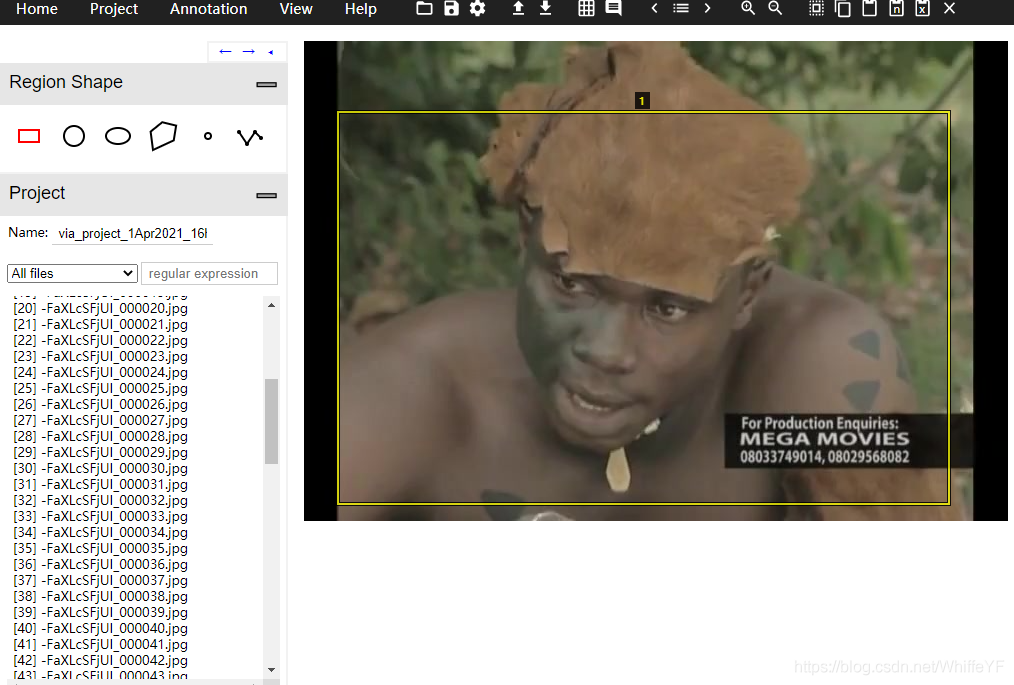Pick the polygon region shape tool
This screenshot has height=685, width=1014.
click(163, 136)
